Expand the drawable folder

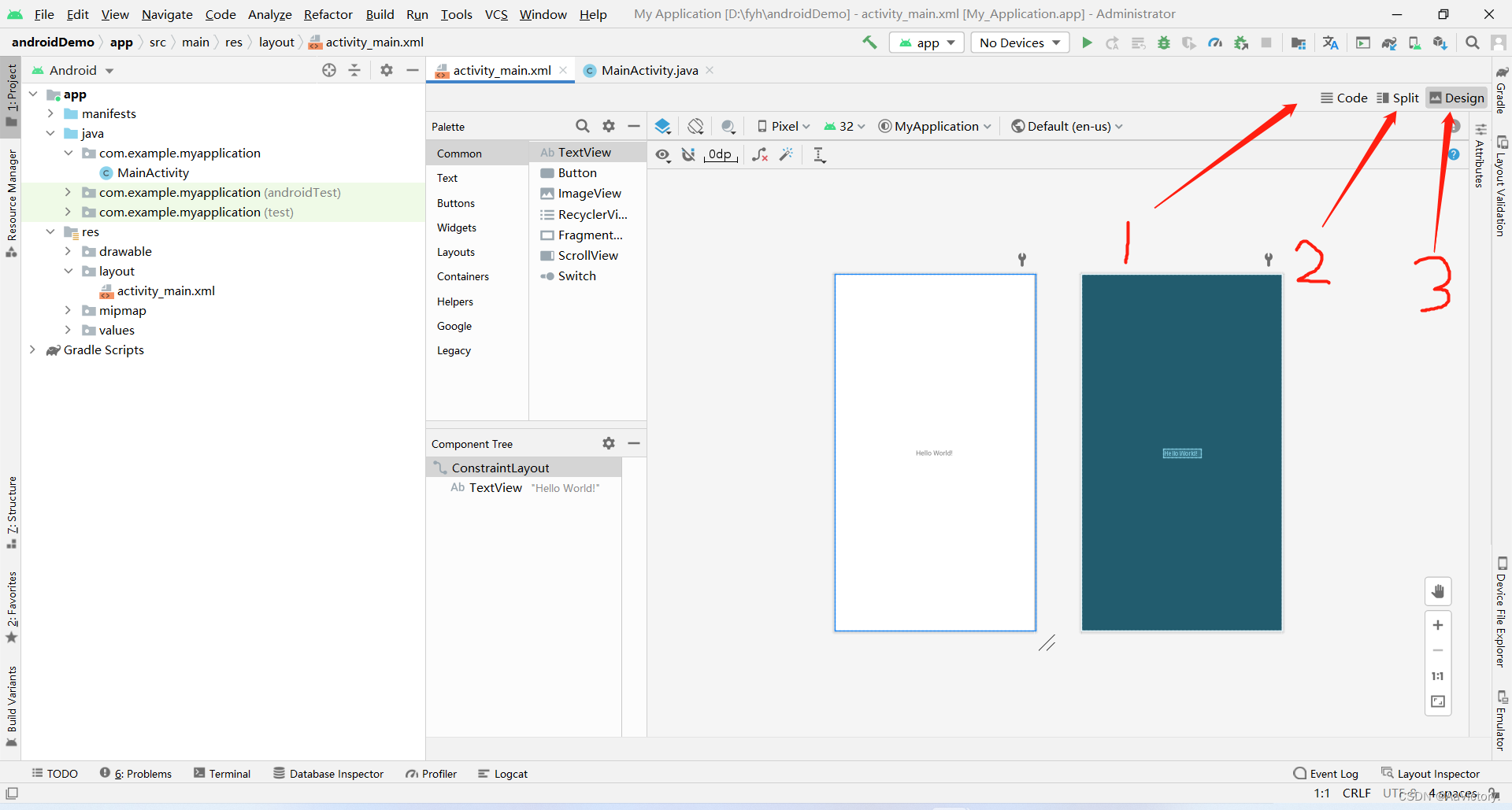[68, 251]
